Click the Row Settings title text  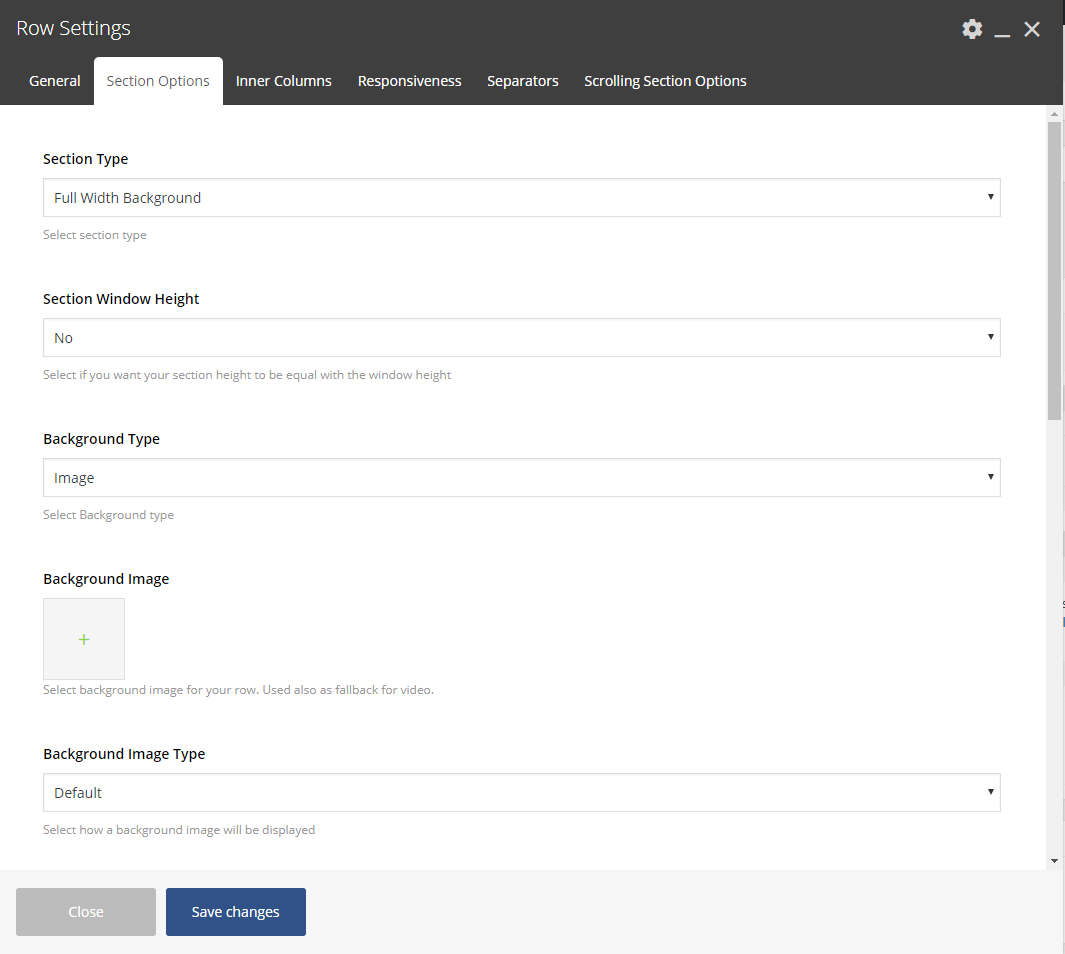pos(73,29)
